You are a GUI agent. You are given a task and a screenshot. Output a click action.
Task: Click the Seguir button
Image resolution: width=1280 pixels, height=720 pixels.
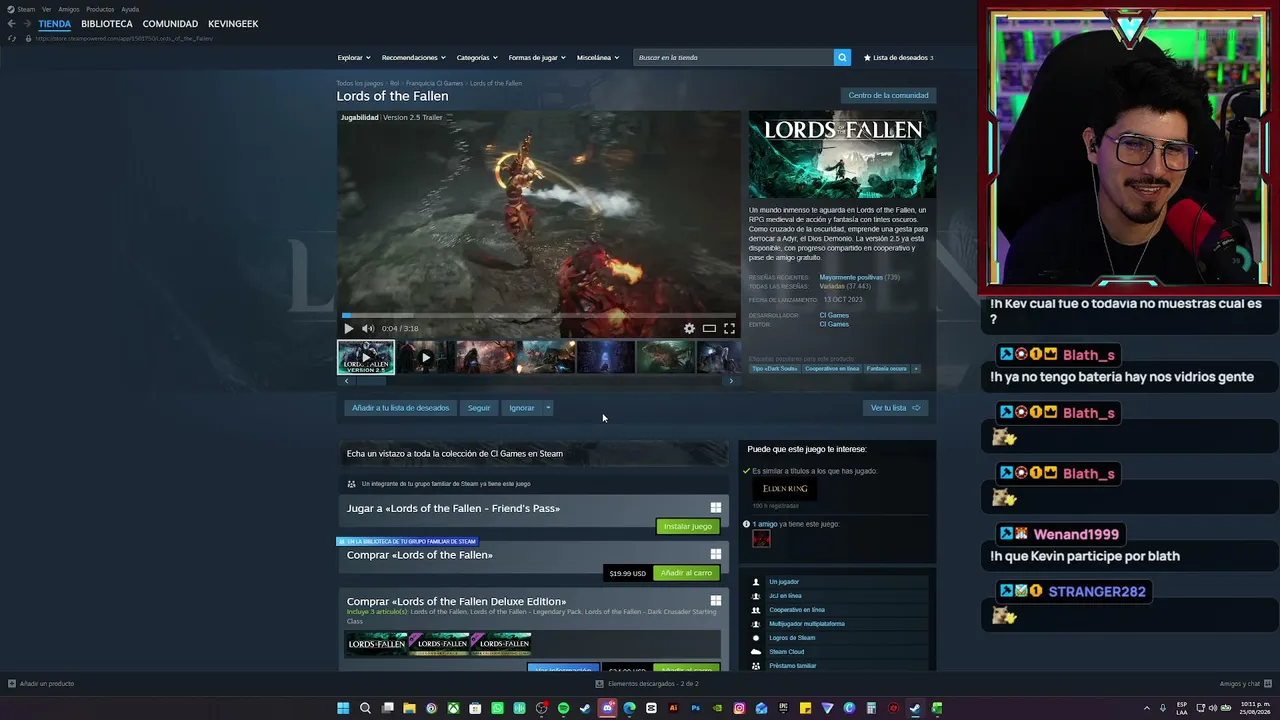click(479, 408)
